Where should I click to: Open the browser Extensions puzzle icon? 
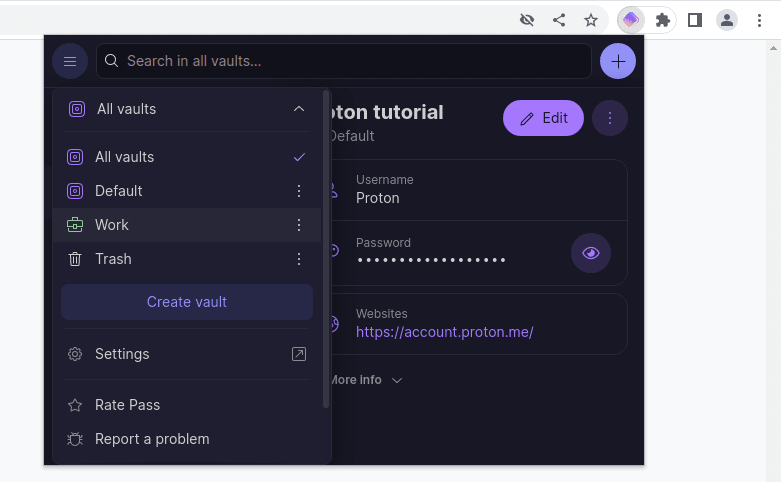[662, 20]
